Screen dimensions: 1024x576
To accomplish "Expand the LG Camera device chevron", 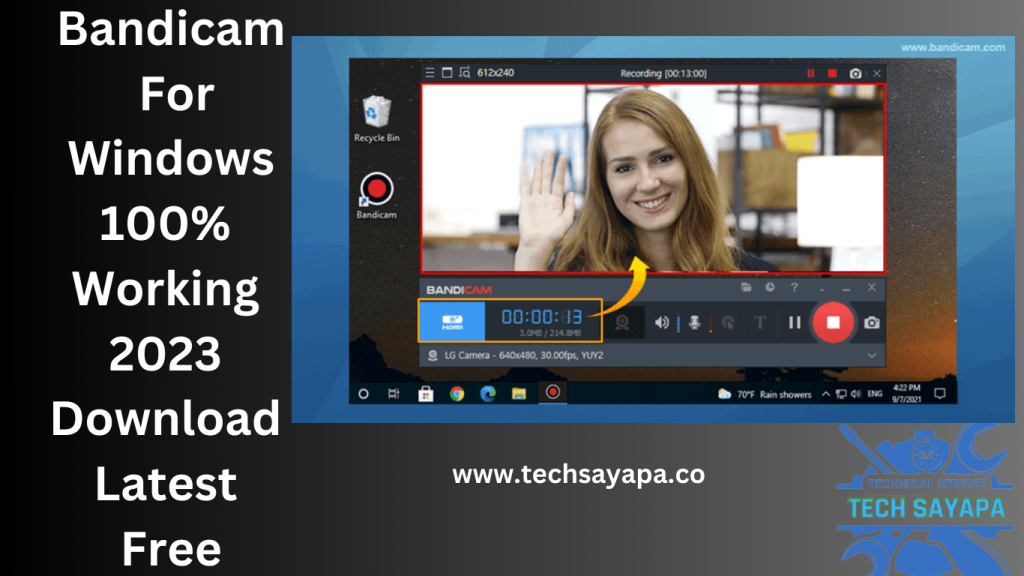I will (872, 356).
